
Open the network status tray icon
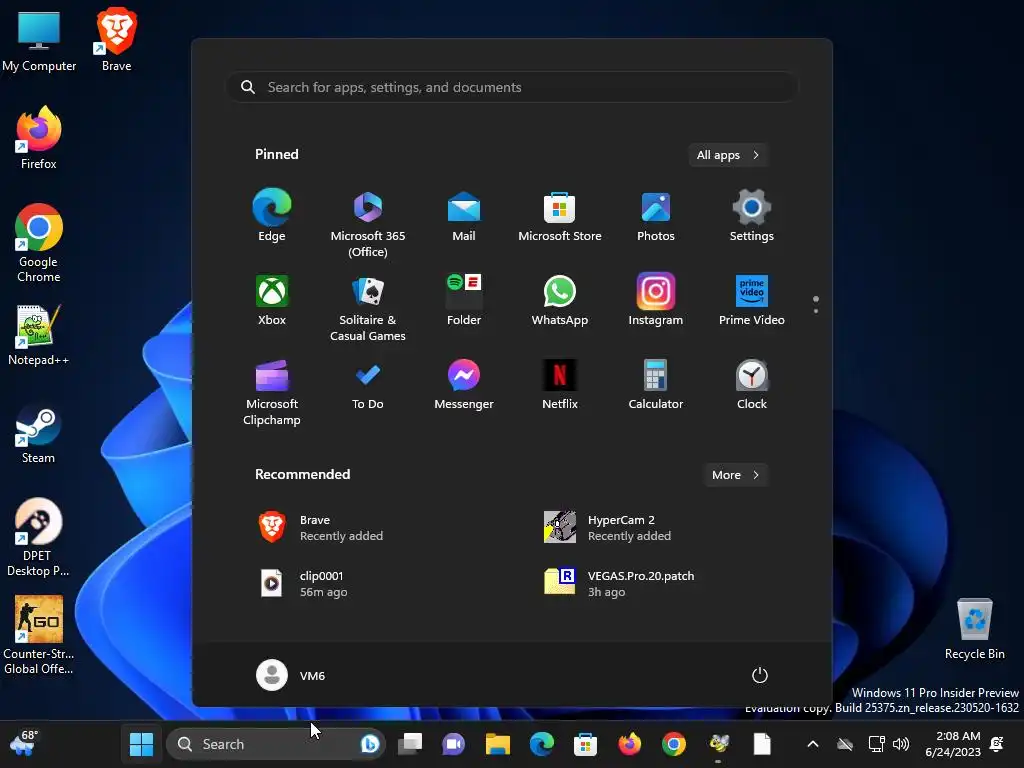(x=876, y=744)
